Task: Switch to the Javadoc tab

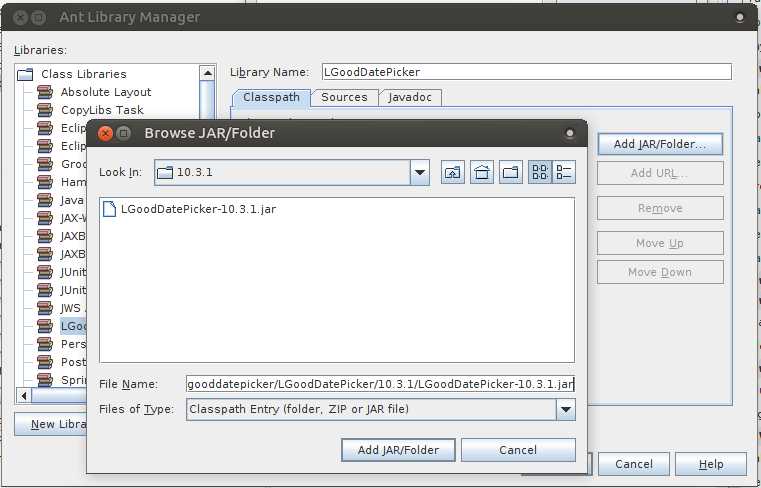Action: pos(410,98)
